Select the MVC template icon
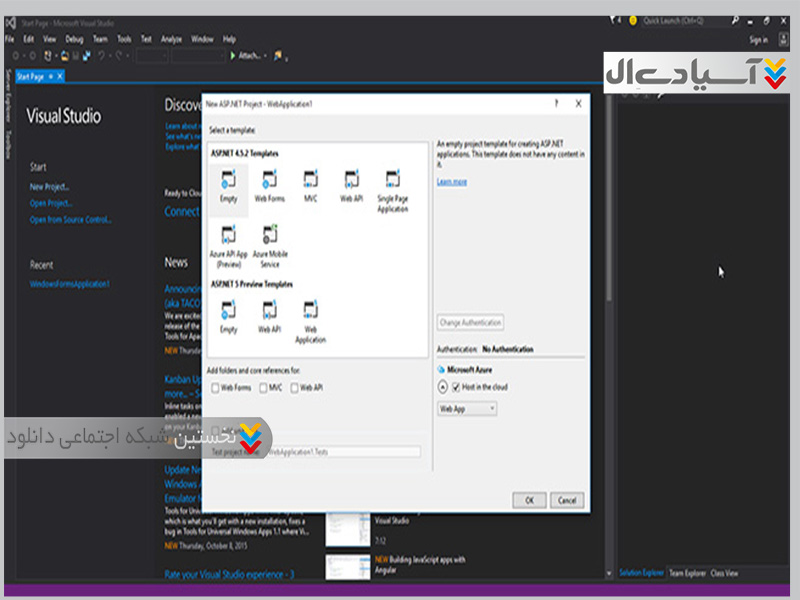800x600 pixels. [310, 181]
